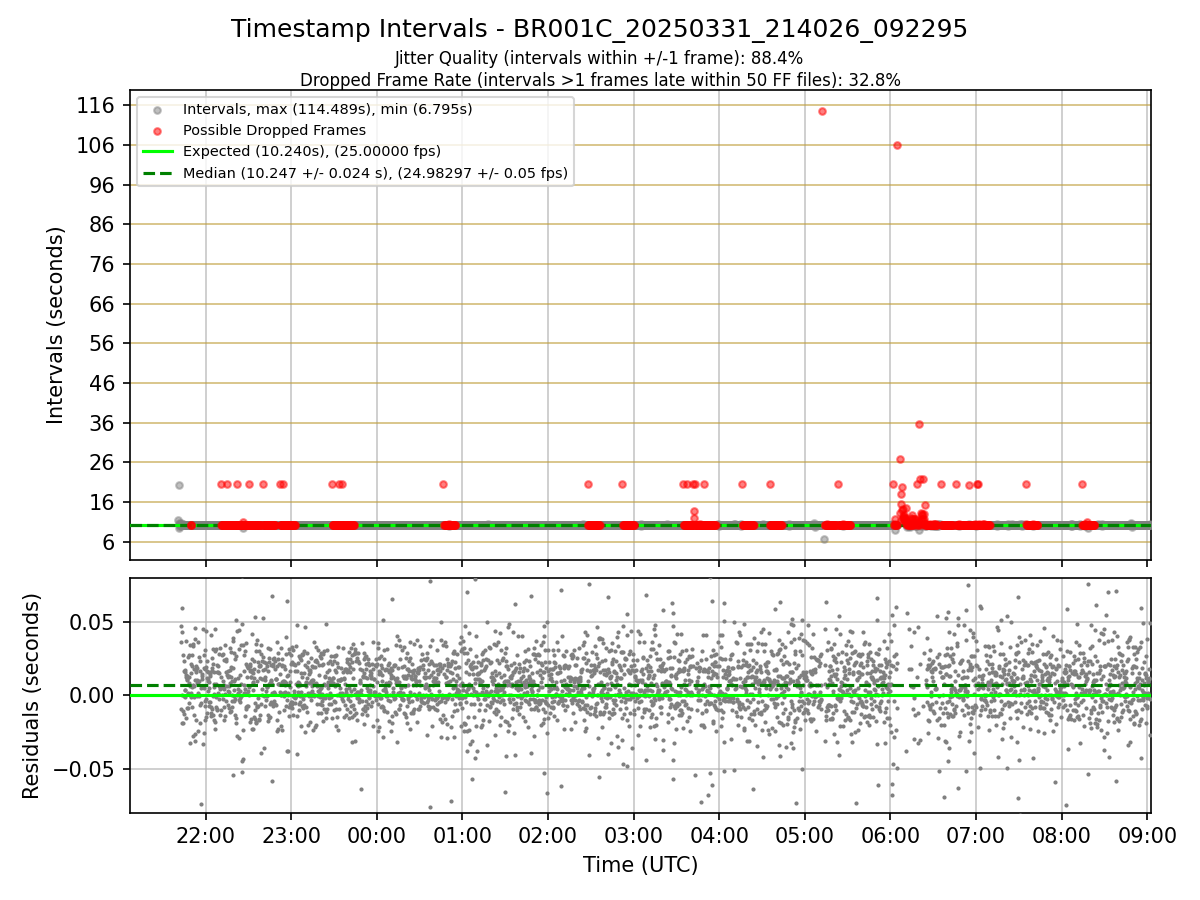The image size is (1200, 900).
Task: Click the Jitter Quality subtitle text
Action: coord(599,58)
